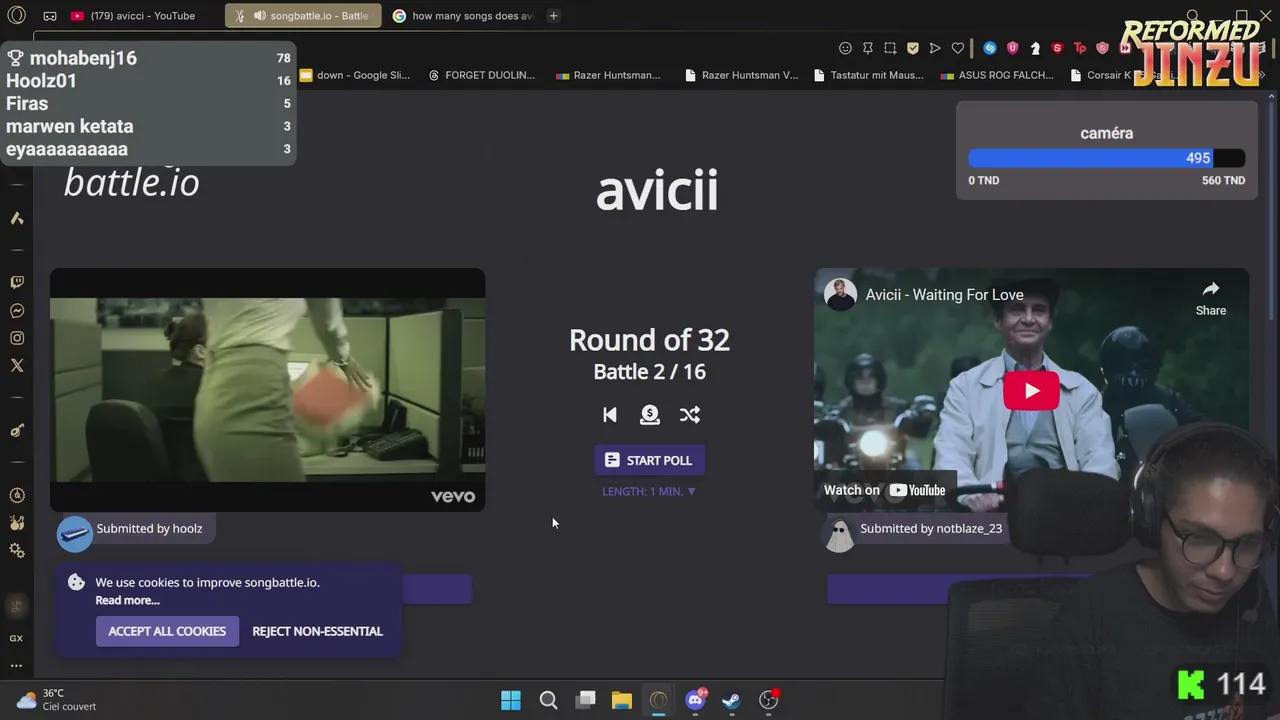Click notblaze_23 submitter avatar
This screenshot has width=1280, height=720.
pos(840,535)
